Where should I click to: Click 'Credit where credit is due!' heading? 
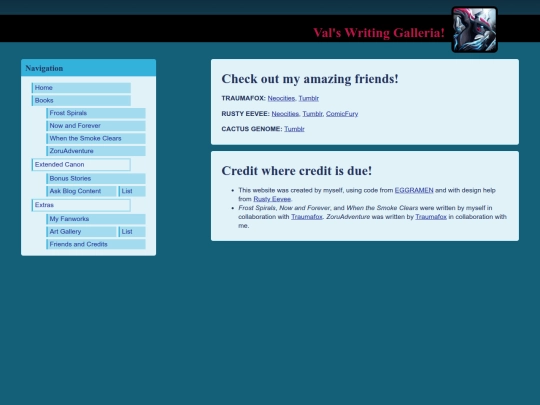click(297, 171)
